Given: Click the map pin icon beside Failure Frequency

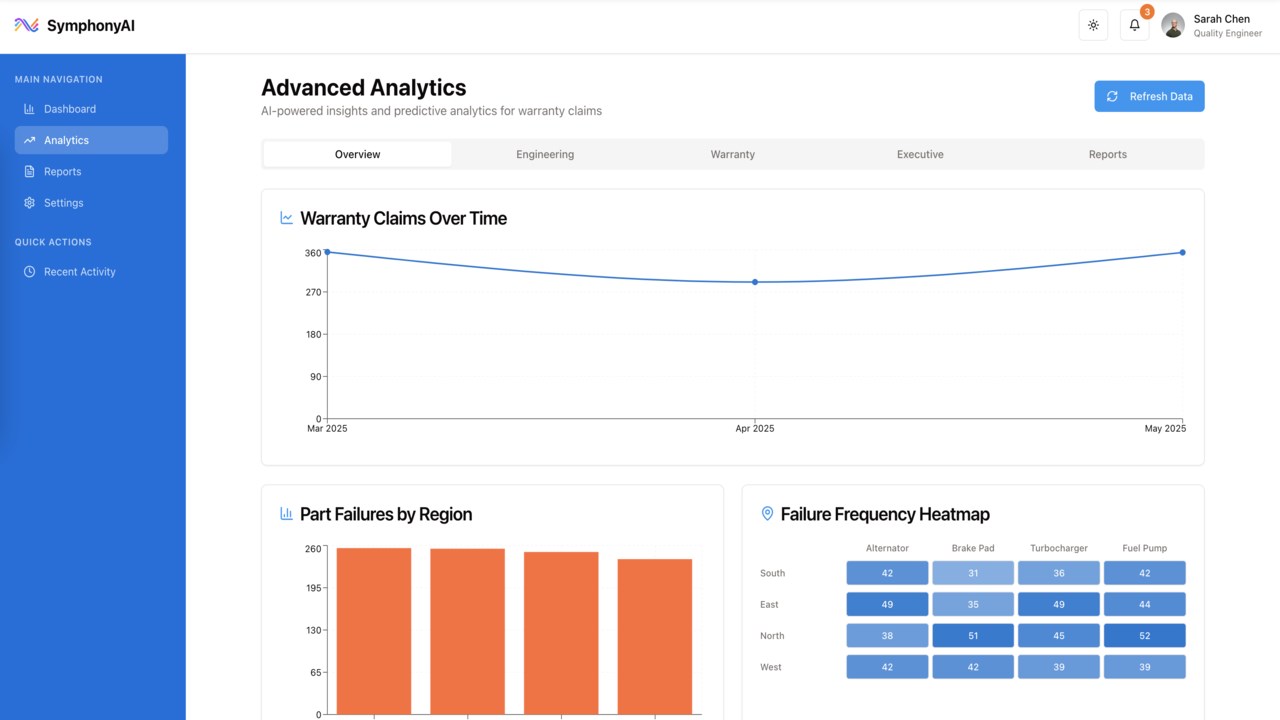Looking at the screenshot, I should pyautogui.click(x=767, y=514).
